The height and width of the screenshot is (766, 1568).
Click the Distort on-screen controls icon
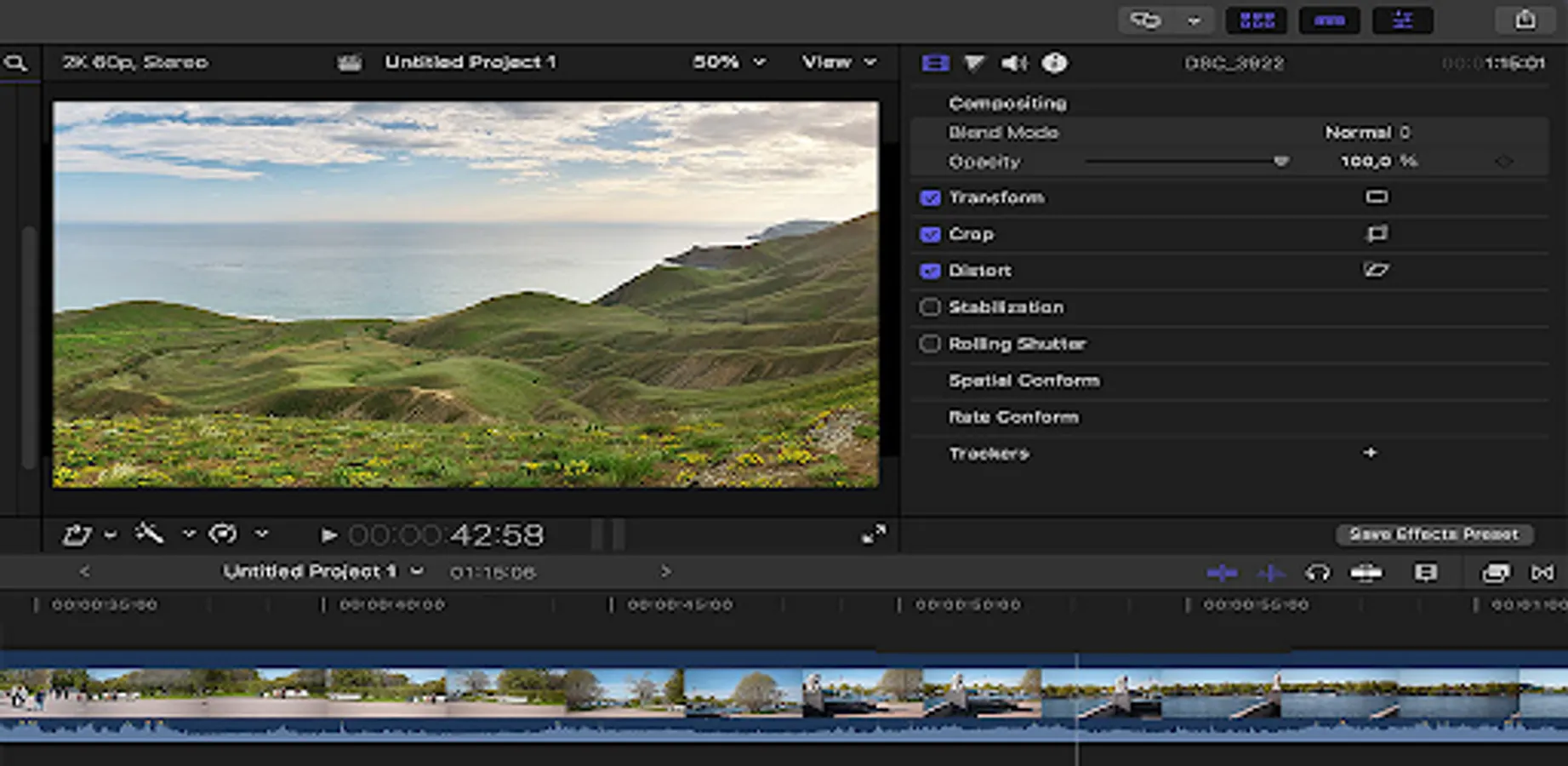1376,271
